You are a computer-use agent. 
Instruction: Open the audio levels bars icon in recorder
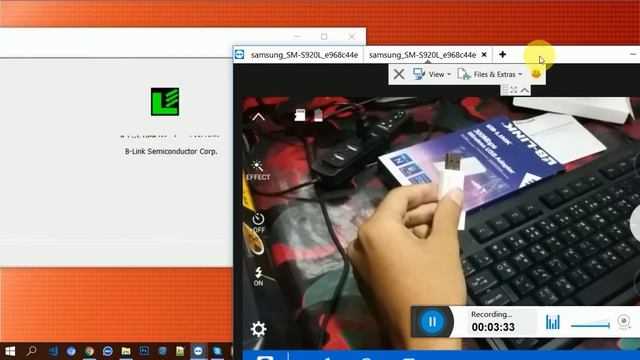(553, 322)
